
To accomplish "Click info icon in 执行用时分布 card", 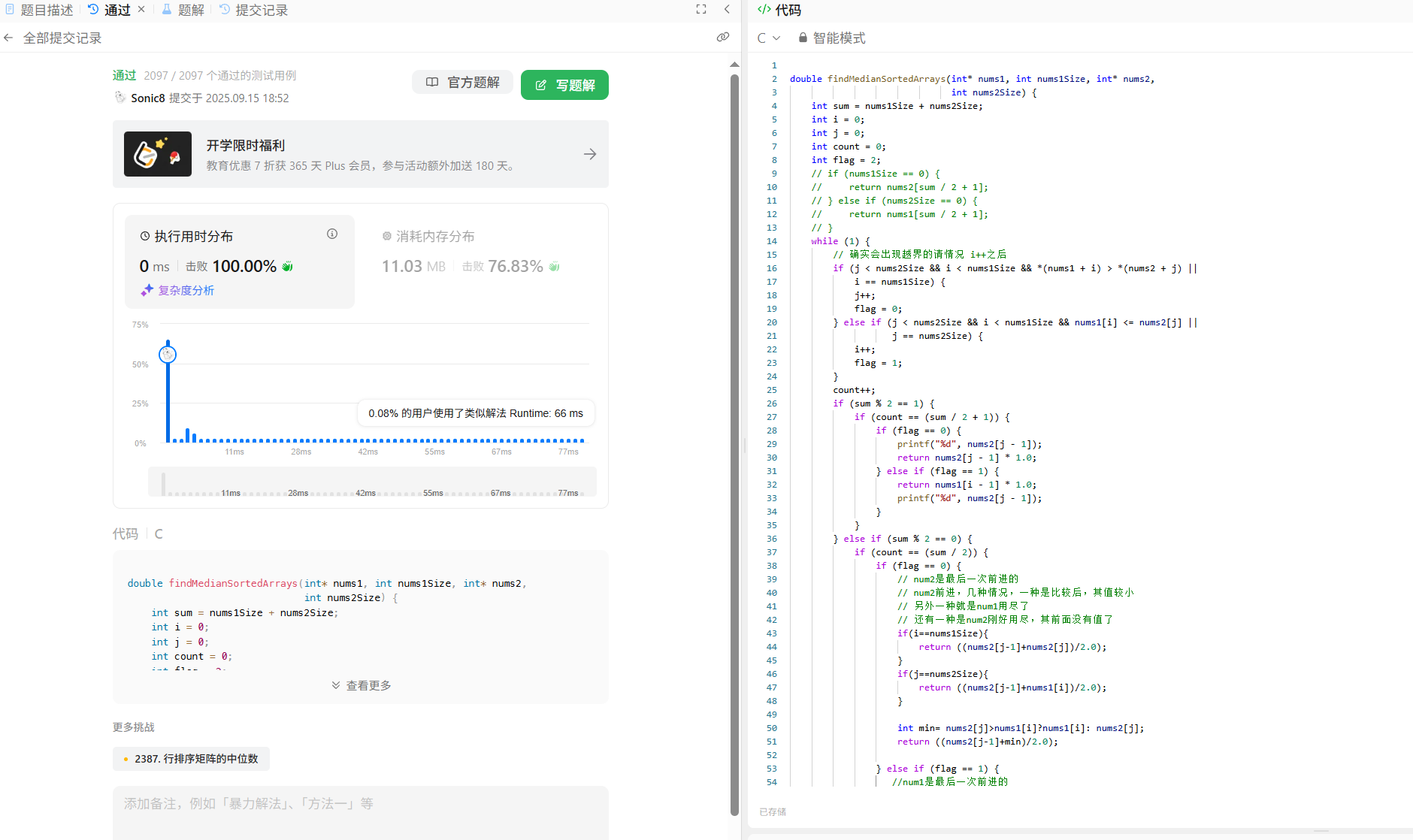I will coord(332,234).
